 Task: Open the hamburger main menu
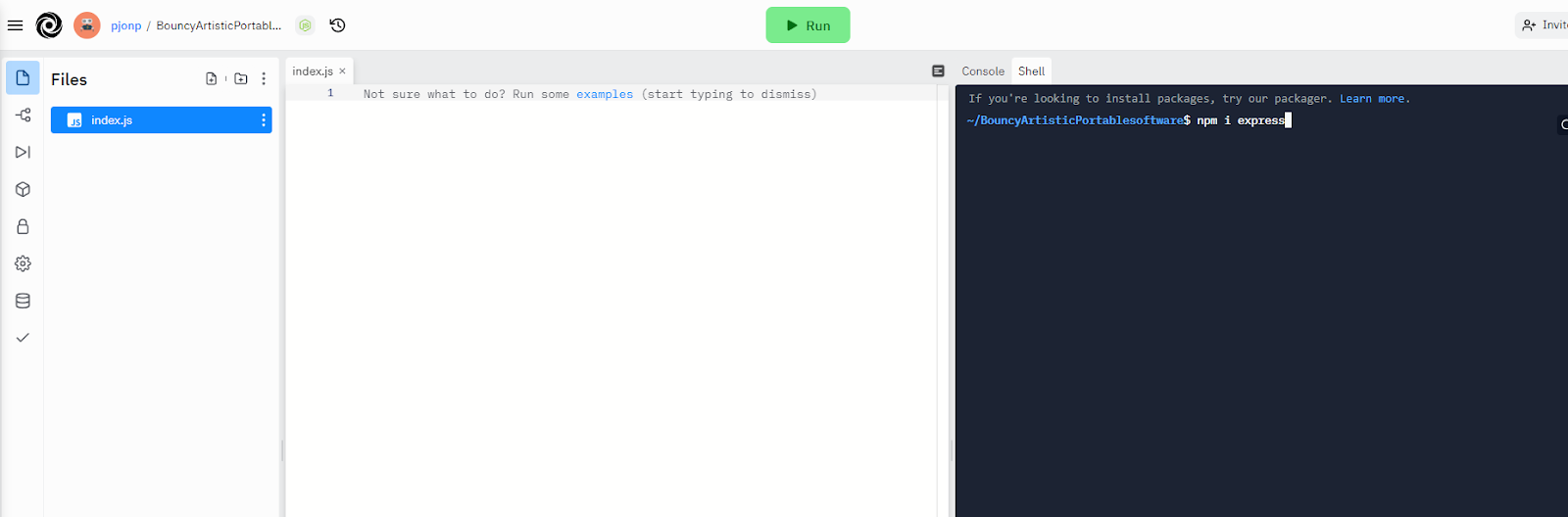15,25
